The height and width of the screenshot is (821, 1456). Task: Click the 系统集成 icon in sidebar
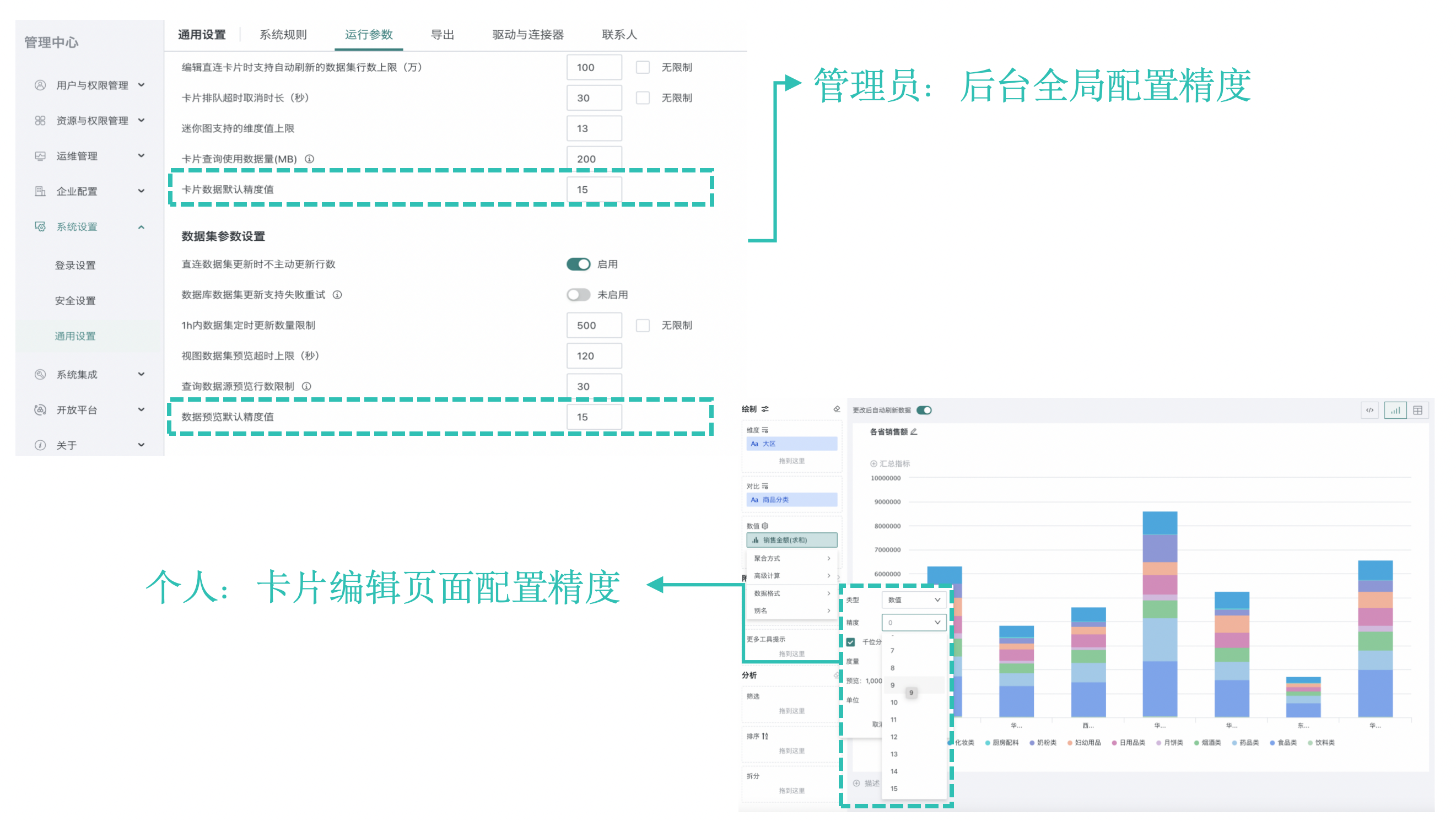(x=40, y=375)
